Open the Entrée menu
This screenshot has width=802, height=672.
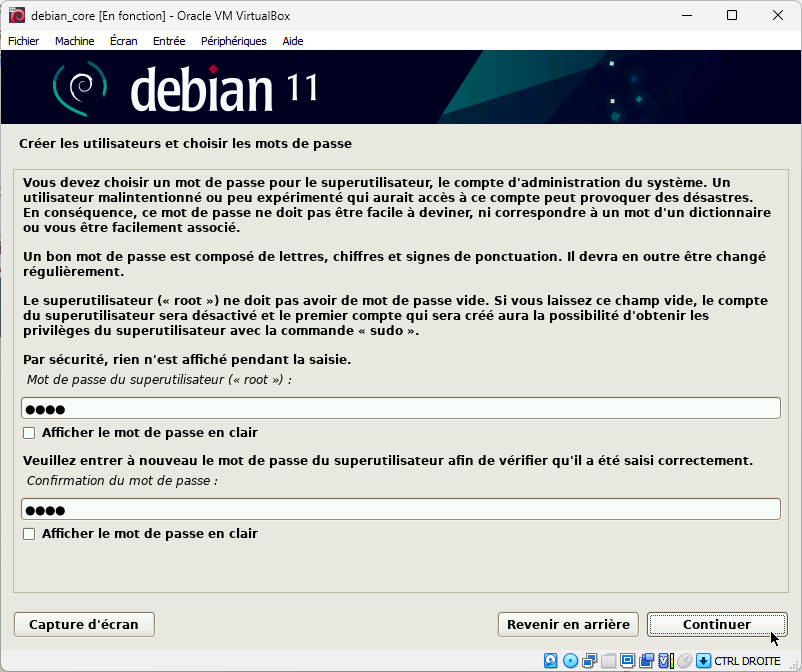[x=169, y=41]
